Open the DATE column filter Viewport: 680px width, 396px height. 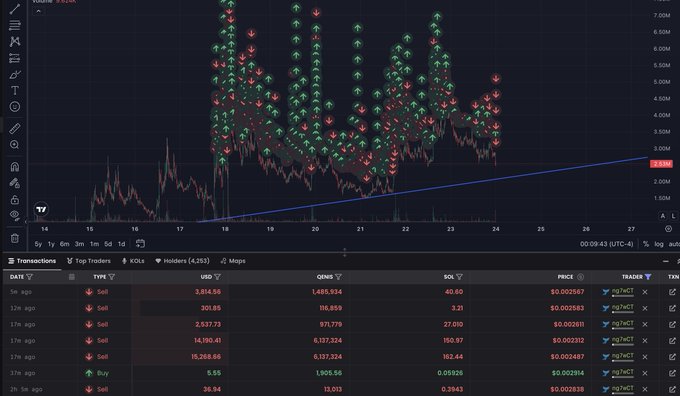coord(29,277)
